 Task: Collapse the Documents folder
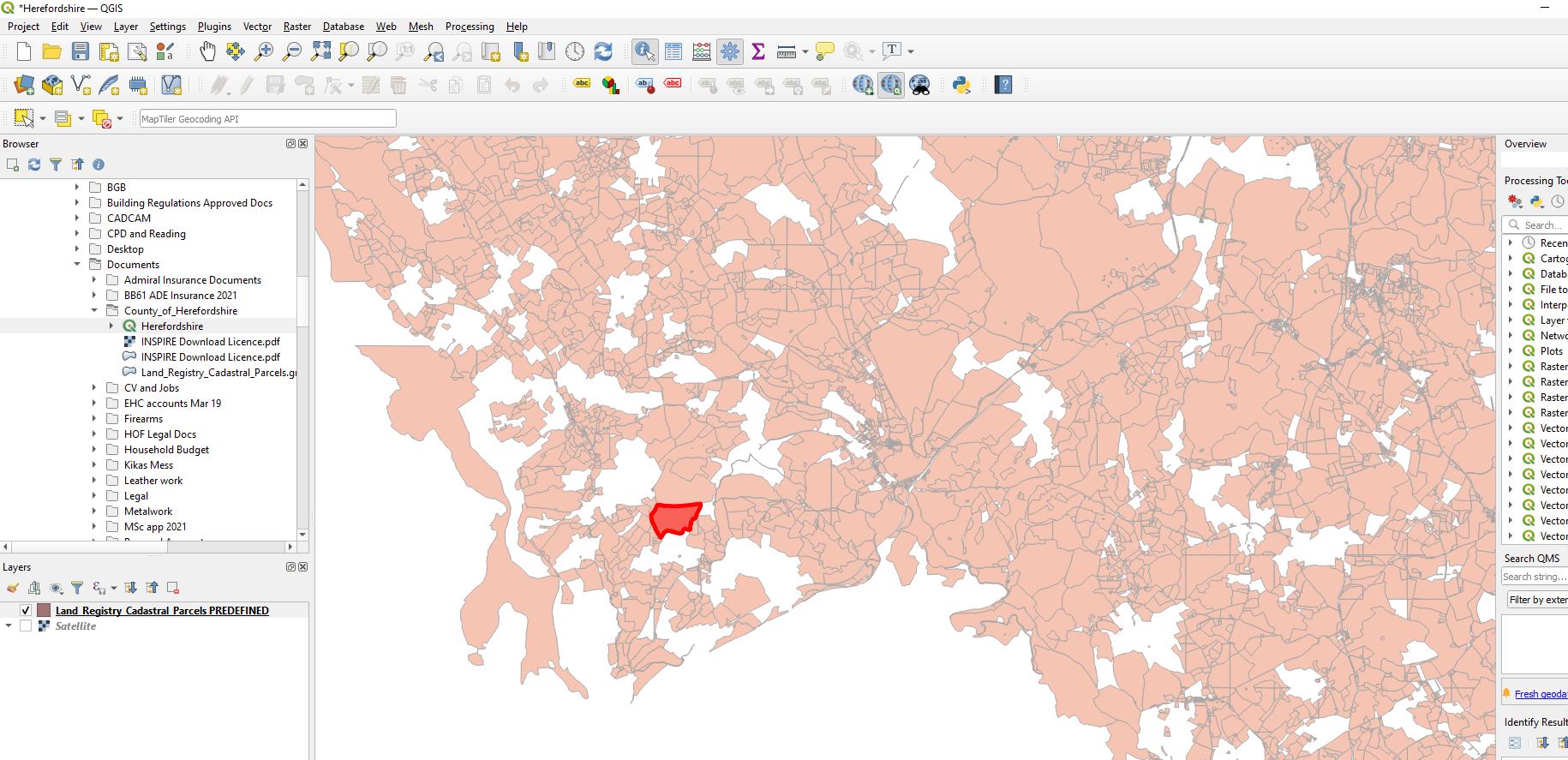point(77,265)
